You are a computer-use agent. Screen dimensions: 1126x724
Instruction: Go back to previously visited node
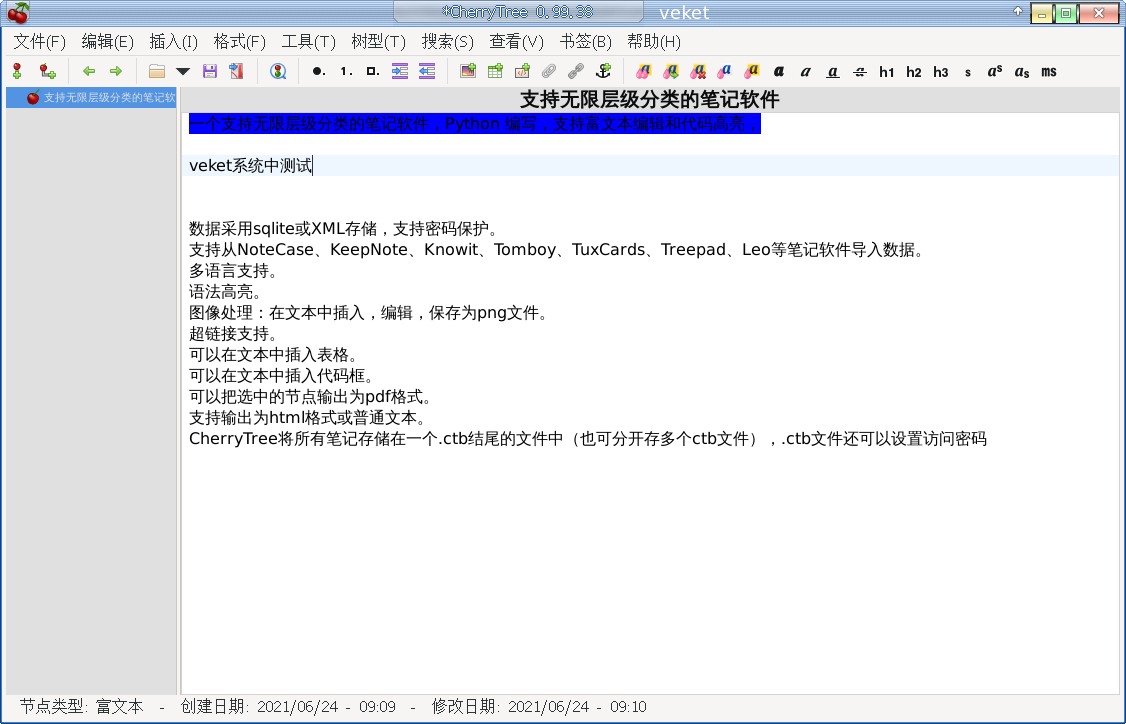[89, 71]
